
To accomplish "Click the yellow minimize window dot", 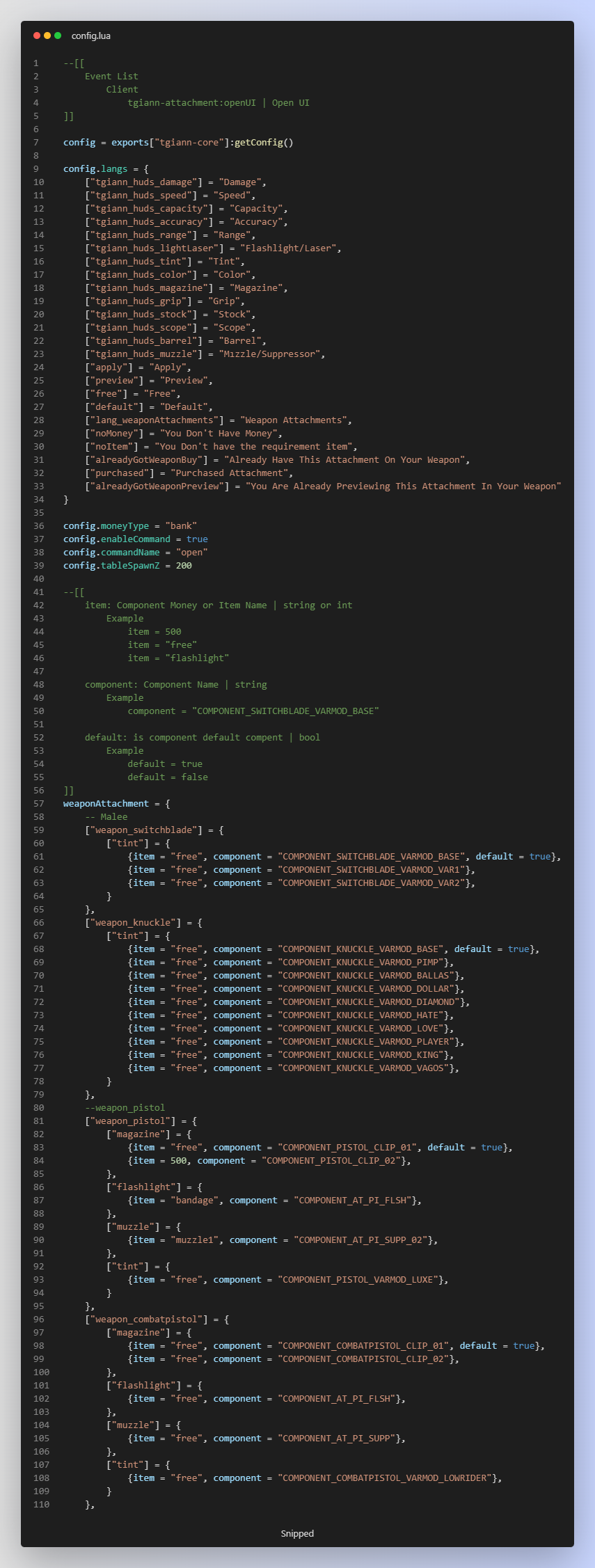I will pyautogui.click(x=47, y=35).
